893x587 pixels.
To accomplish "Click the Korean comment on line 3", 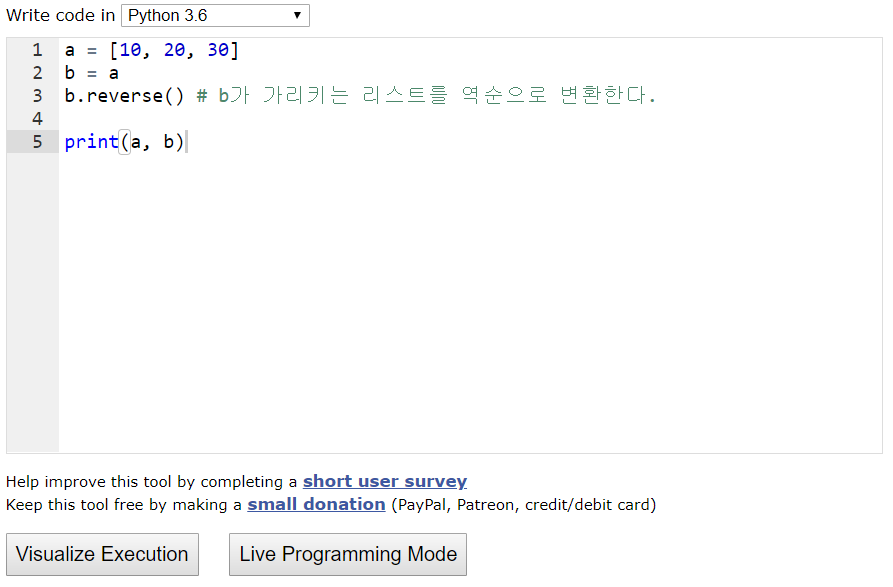I will (440, 96).
